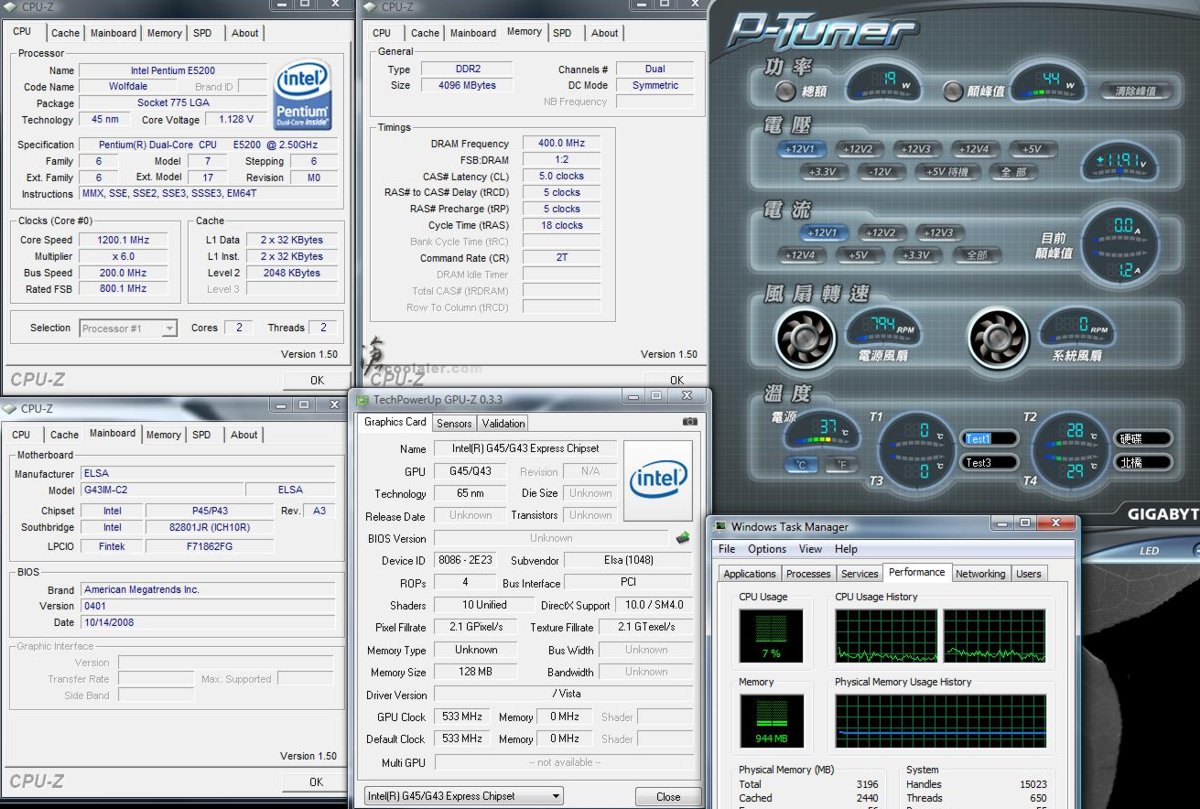Image resolution: width=1200 pixels, height=809 pixels.
Task: Switch to the Sensors tab in GPU-Z
Action: coord(454,423)
